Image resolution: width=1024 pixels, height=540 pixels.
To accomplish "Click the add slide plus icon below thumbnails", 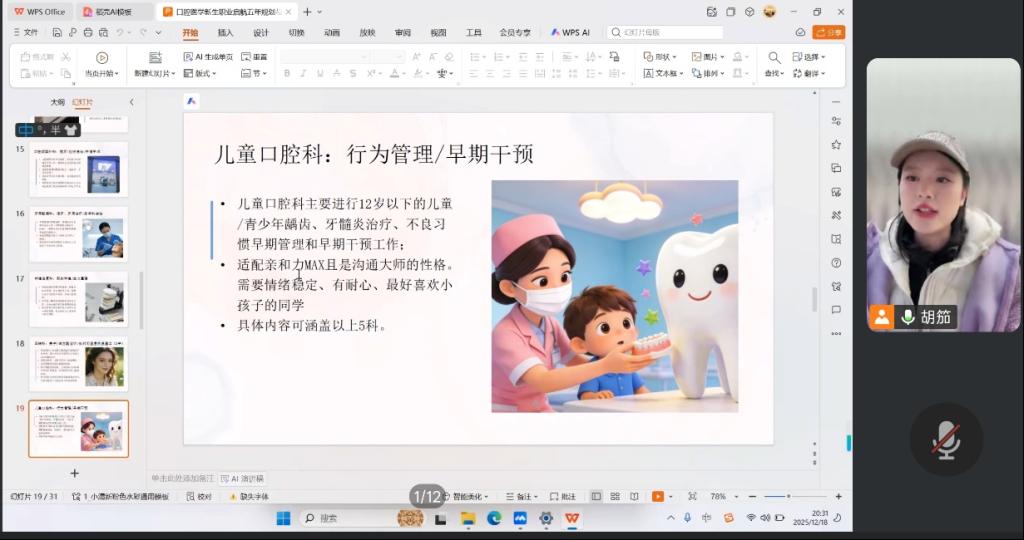I will (x=74, y=473).
